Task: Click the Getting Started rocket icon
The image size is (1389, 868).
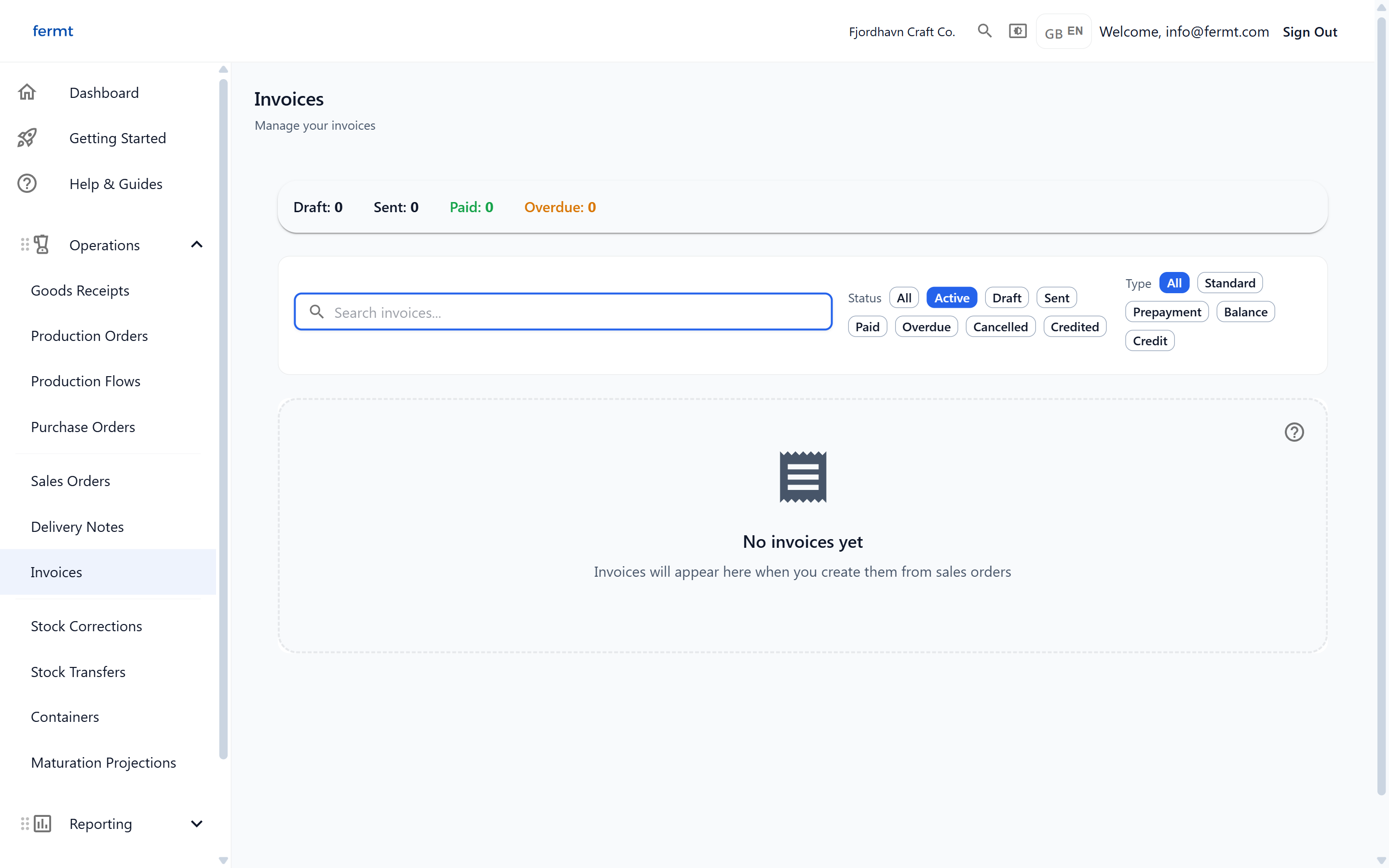Action: pos(27,138)
